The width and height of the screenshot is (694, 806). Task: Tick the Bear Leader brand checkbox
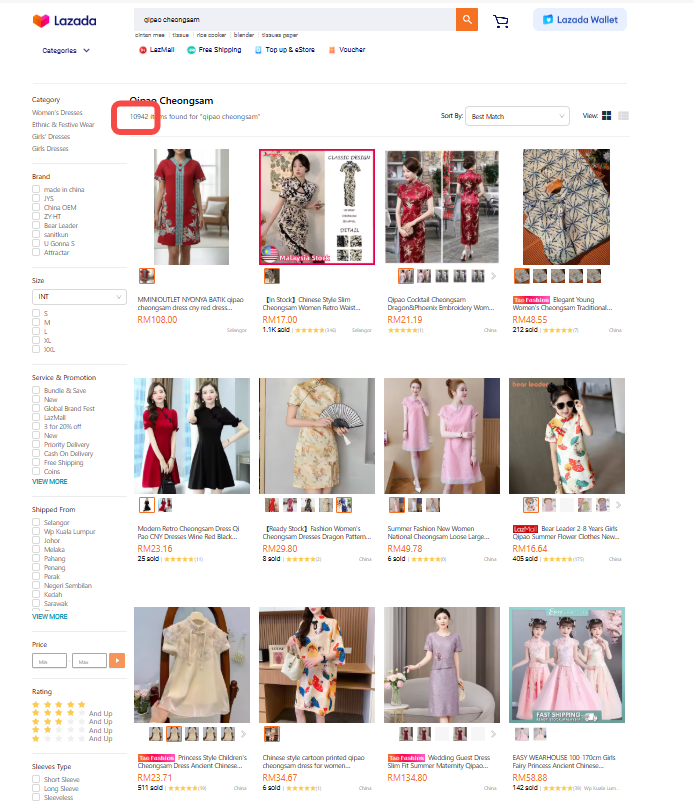click(x=36, y=226)
